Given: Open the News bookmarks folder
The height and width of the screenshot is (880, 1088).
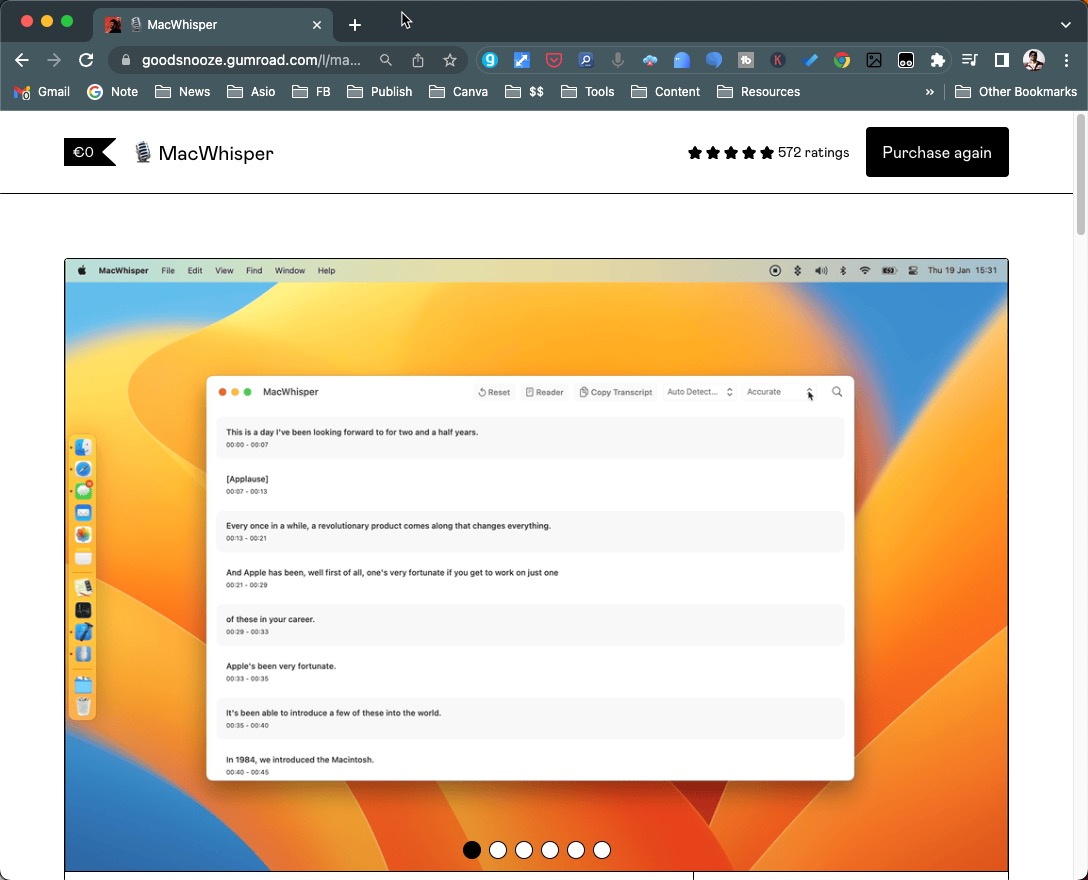Looking at the screenshot, I should point(182,92).
